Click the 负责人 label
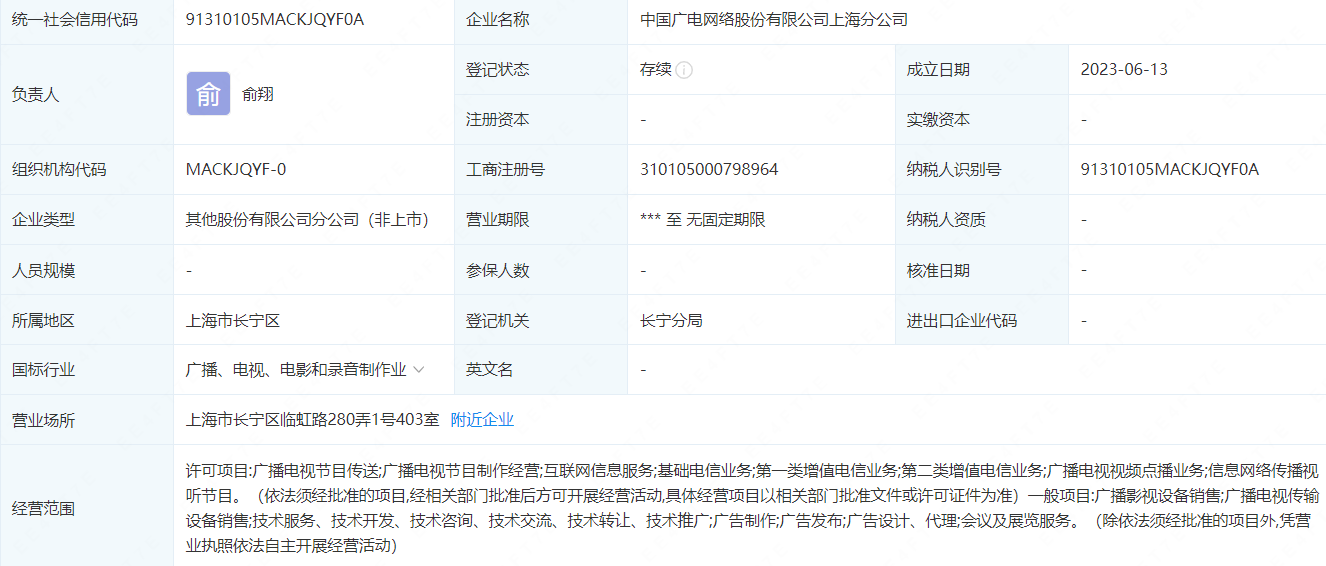The width and height of the screenshot is (1326, 566). click(x=35, y=95)
